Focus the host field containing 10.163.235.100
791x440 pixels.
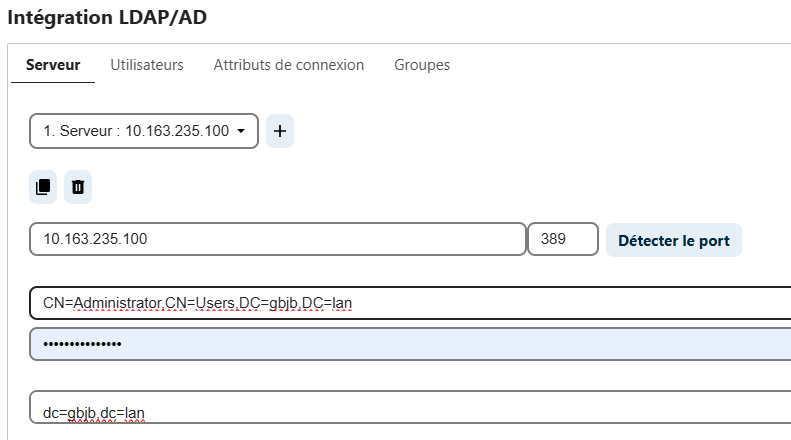(278, 239)
